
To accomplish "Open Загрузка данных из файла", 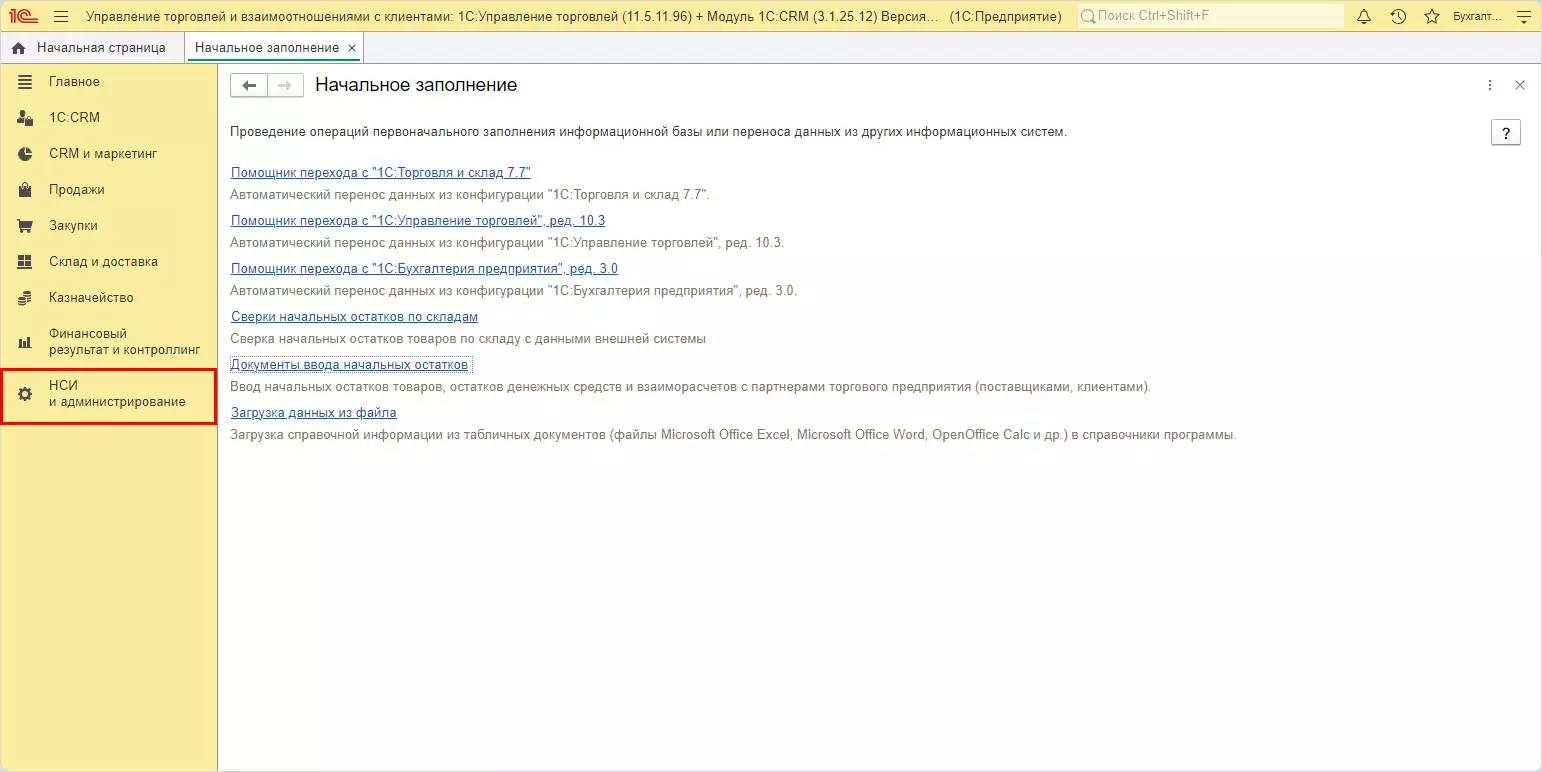I will [314, 412].
